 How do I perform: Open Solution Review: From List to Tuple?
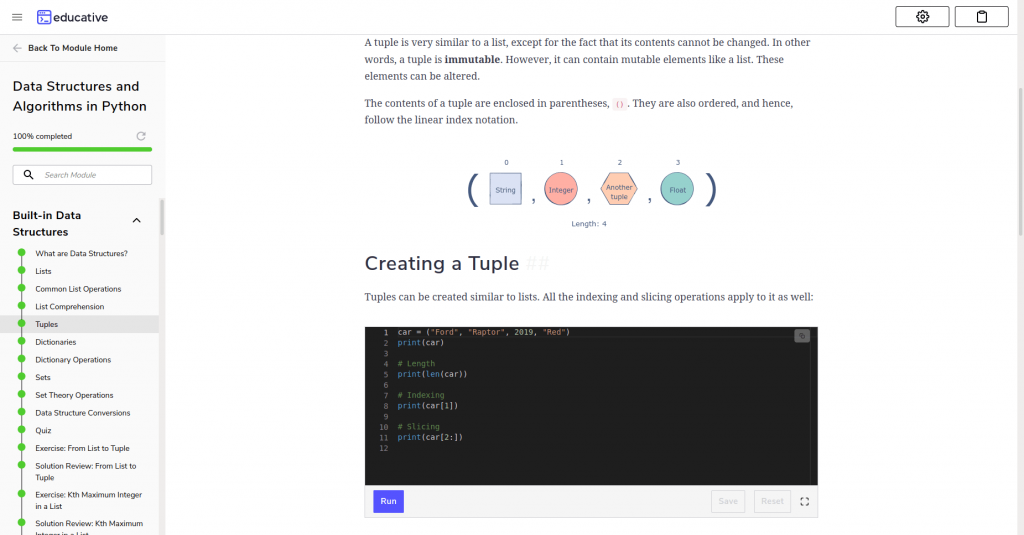[x=86, y=472]
